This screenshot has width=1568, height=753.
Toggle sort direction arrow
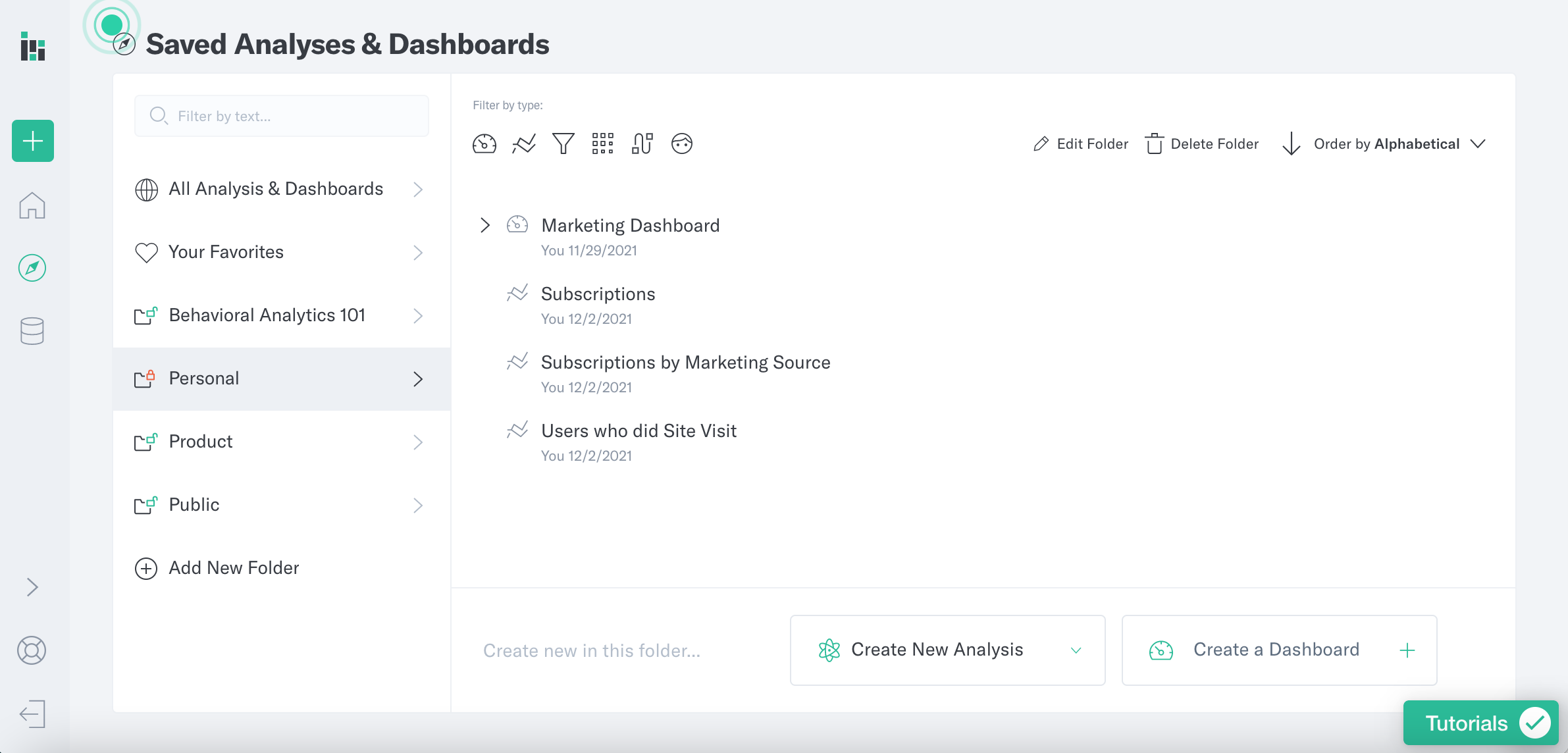tap(1292, 144)
